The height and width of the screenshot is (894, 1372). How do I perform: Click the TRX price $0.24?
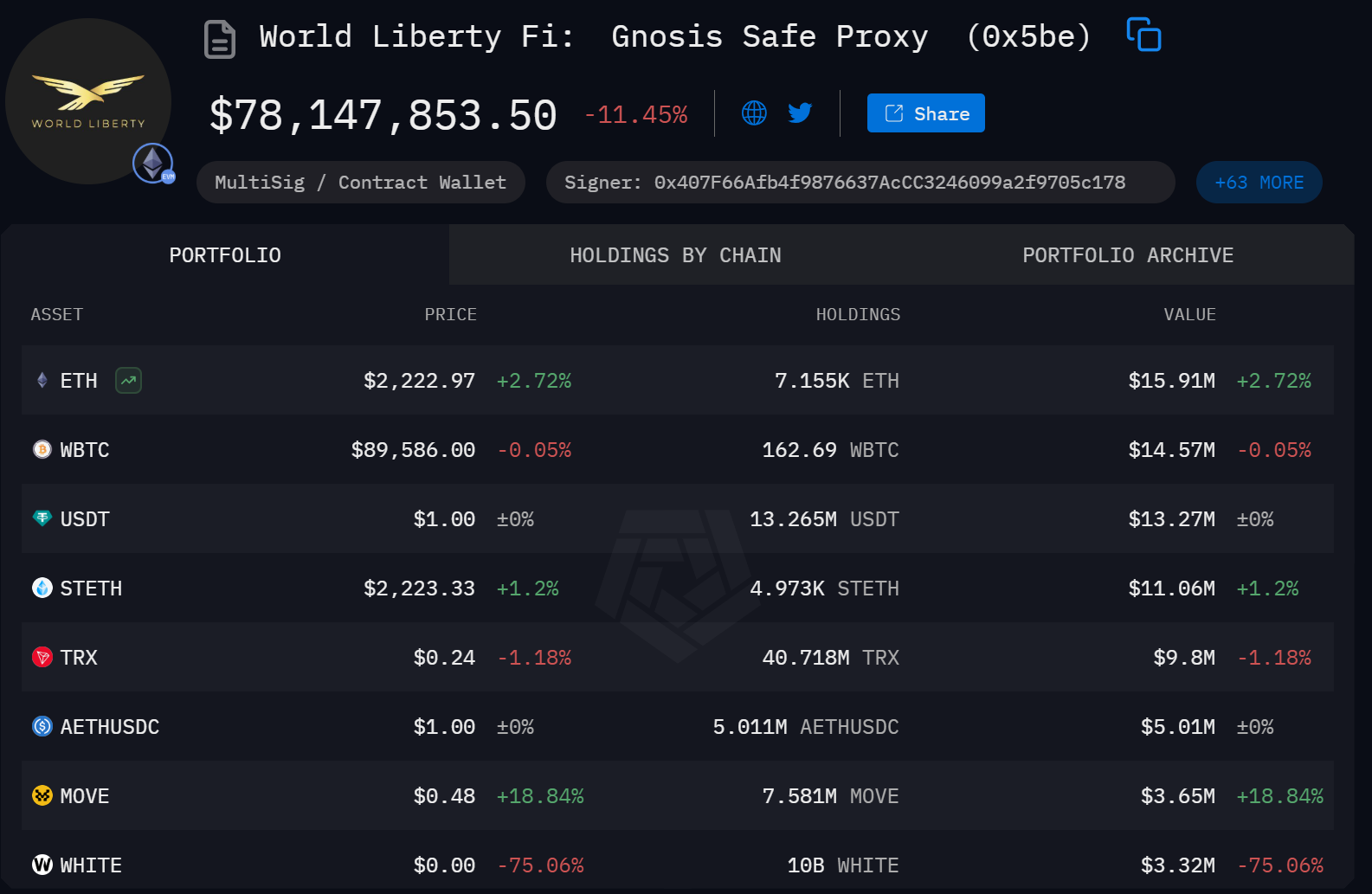point(444,658)
